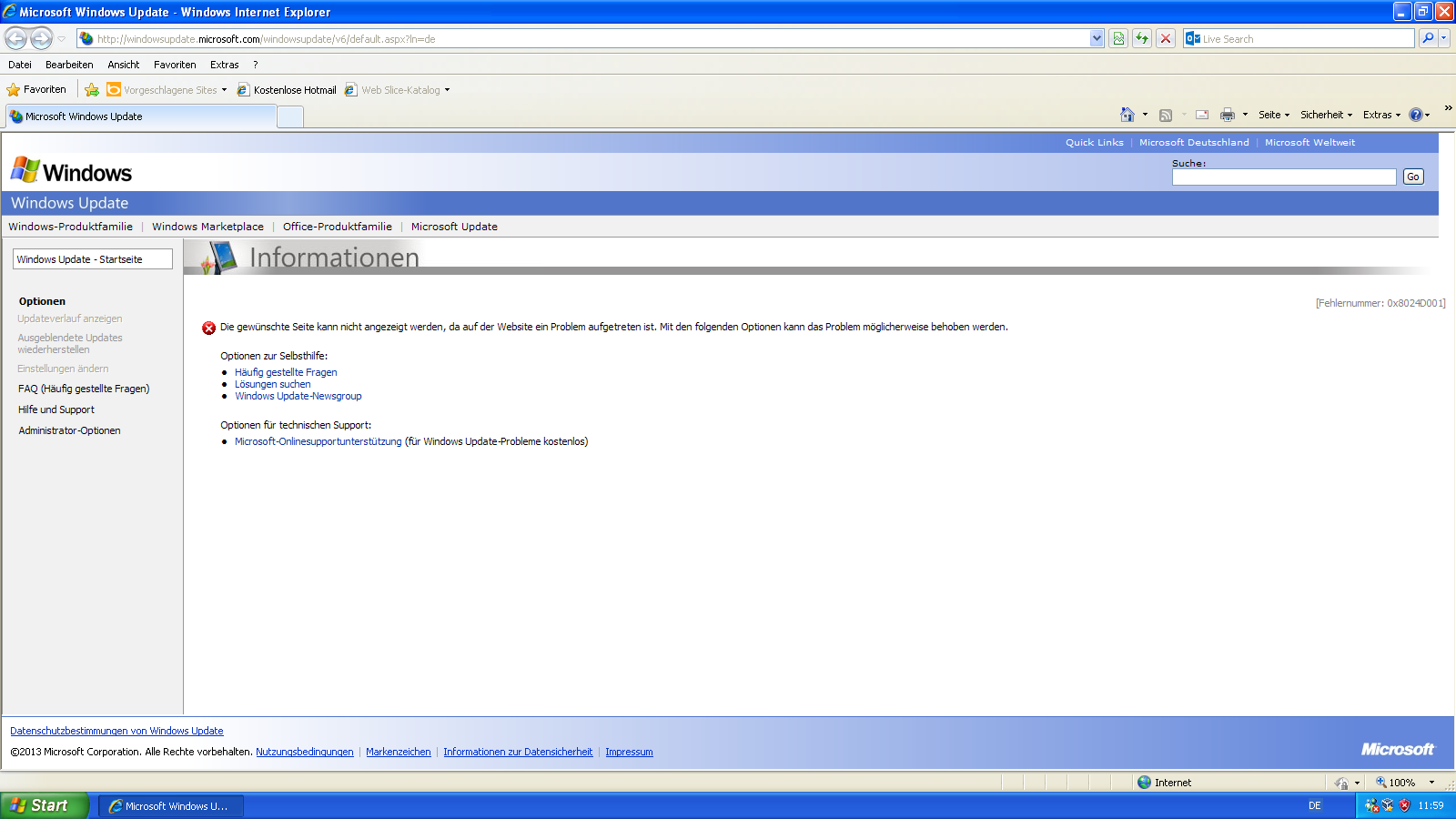
Task: Open Microsoft Weltweit link
Action: 1309,143
